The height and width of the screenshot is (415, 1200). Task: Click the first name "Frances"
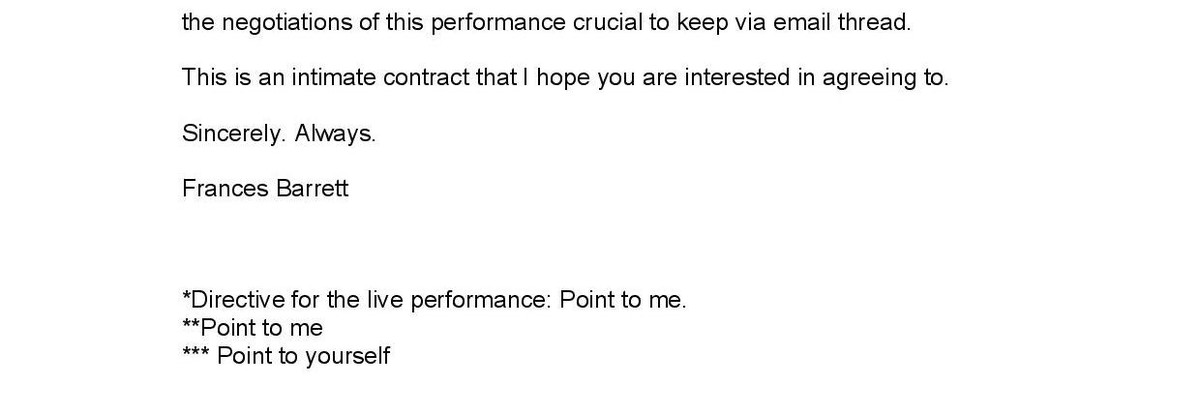(x=223, y=188)
